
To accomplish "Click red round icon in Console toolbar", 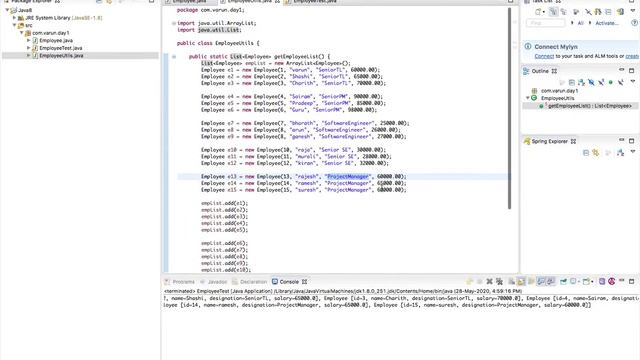I will click(611, 281).
